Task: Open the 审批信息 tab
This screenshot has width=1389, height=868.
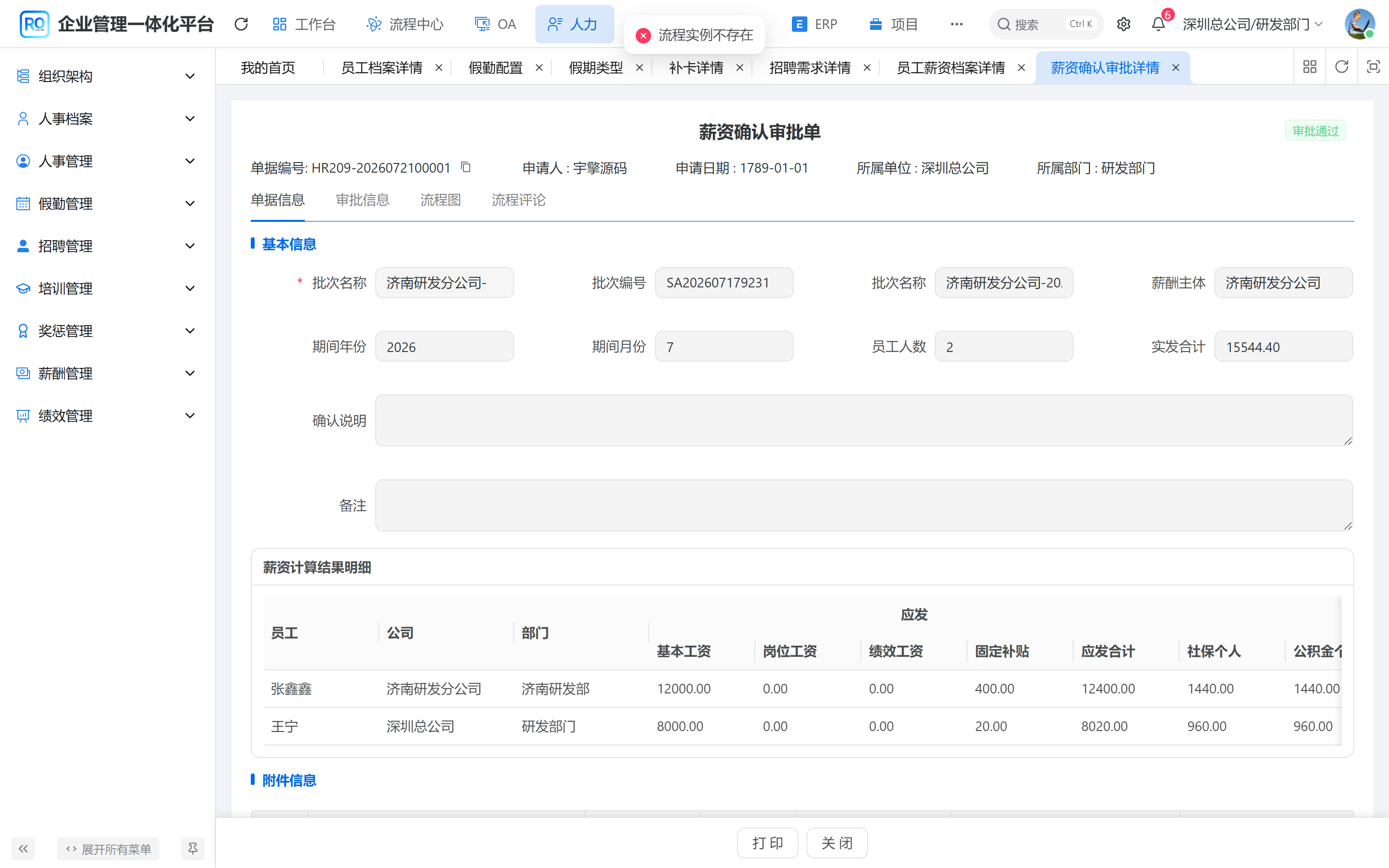Action: pyautogui.click(x=362, y=200)
